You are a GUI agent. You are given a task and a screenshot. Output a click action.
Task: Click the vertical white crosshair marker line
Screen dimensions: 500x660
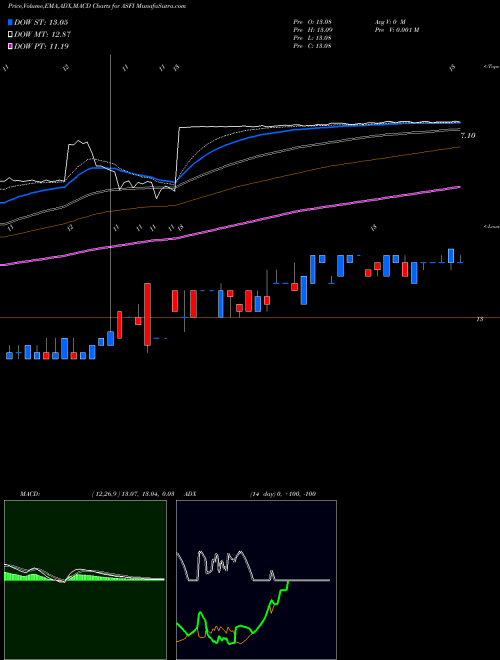point(110,194)
